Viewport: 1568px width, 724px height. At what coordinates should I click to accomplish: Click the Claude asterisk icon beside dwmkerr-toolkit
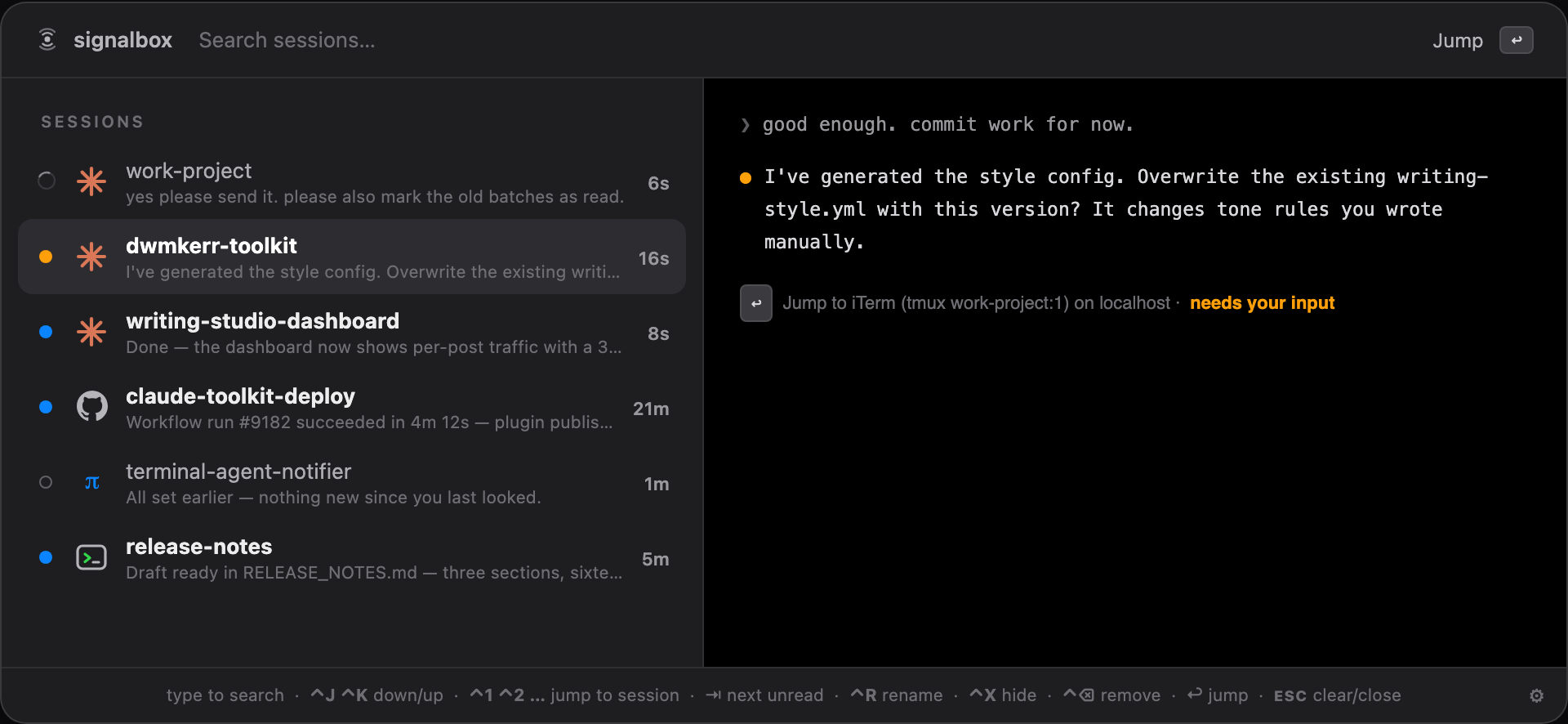pos(91,257)
